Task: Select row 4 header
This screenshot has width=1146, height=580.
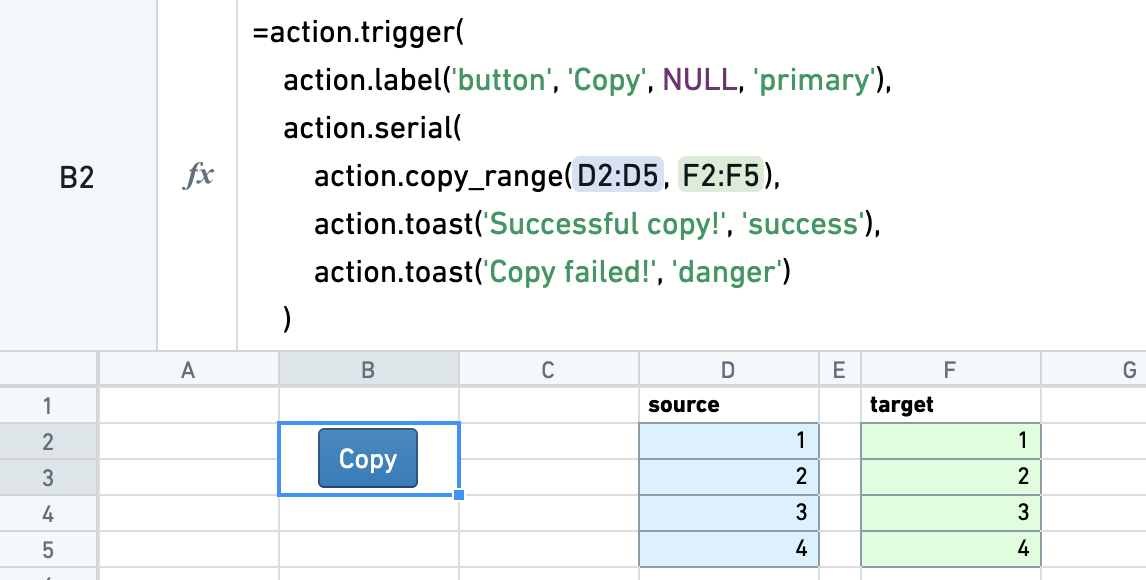Action: click(x=48, y=514)
